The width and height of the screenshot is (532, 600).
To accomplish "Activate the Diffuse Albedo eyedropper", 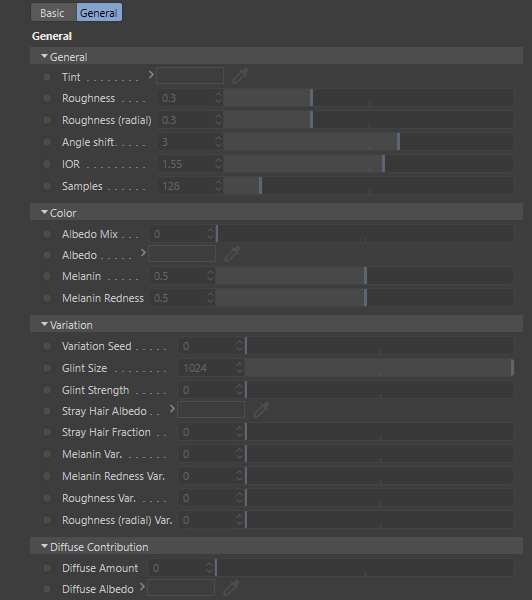I will tap(232, 587).
